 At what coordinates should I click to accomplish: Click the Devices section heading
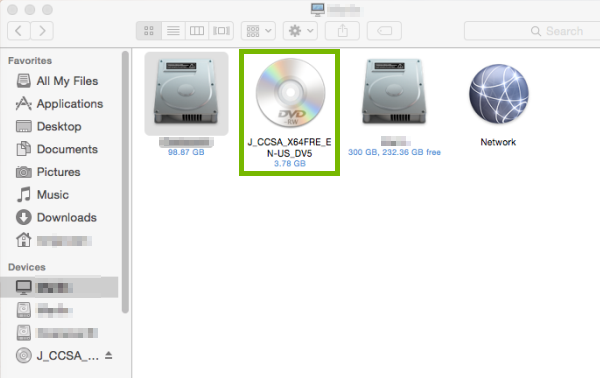click(27, 267)
